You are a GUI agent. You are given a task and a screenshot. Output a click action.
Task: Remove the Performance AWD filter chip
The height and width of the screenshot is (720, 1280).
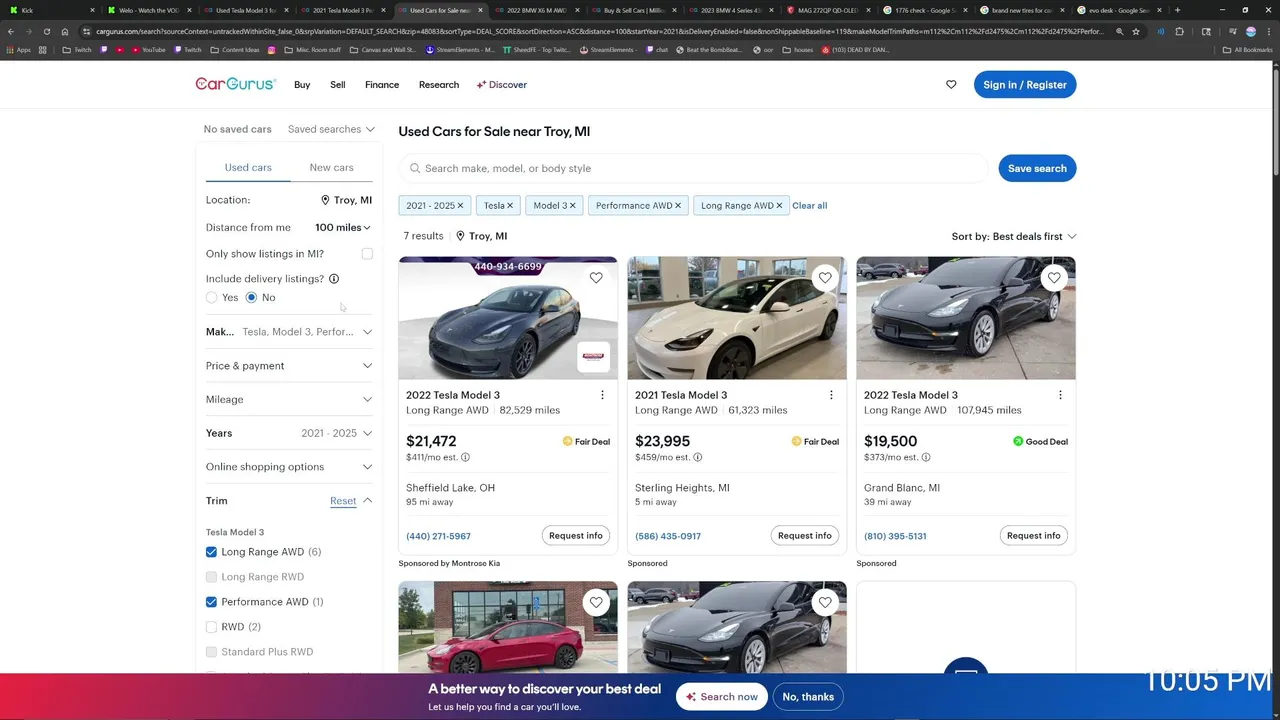[x=677, y=206]
